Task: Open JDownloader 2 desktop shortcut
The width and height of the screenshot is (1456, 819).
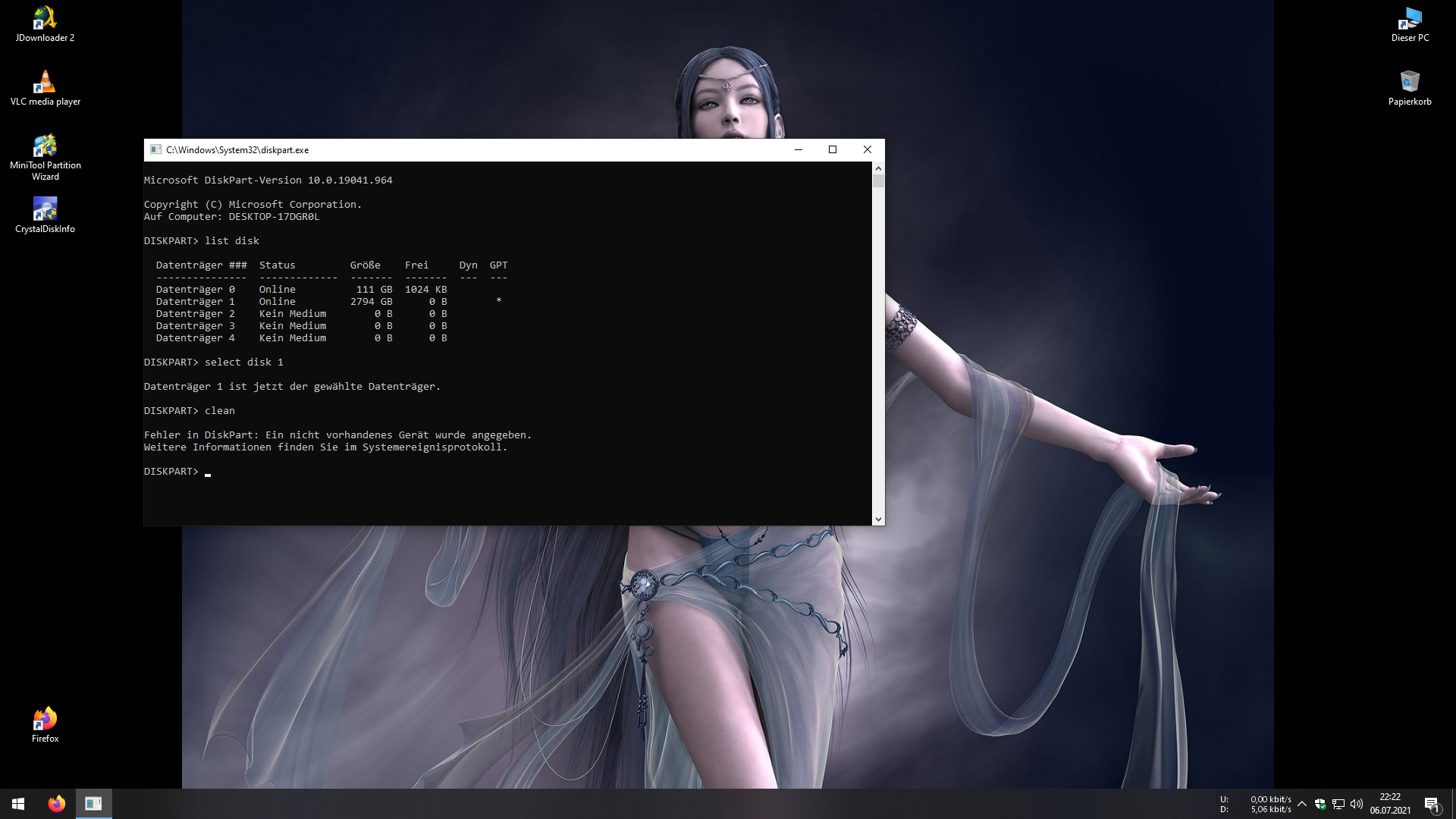Action: point(45,23)
